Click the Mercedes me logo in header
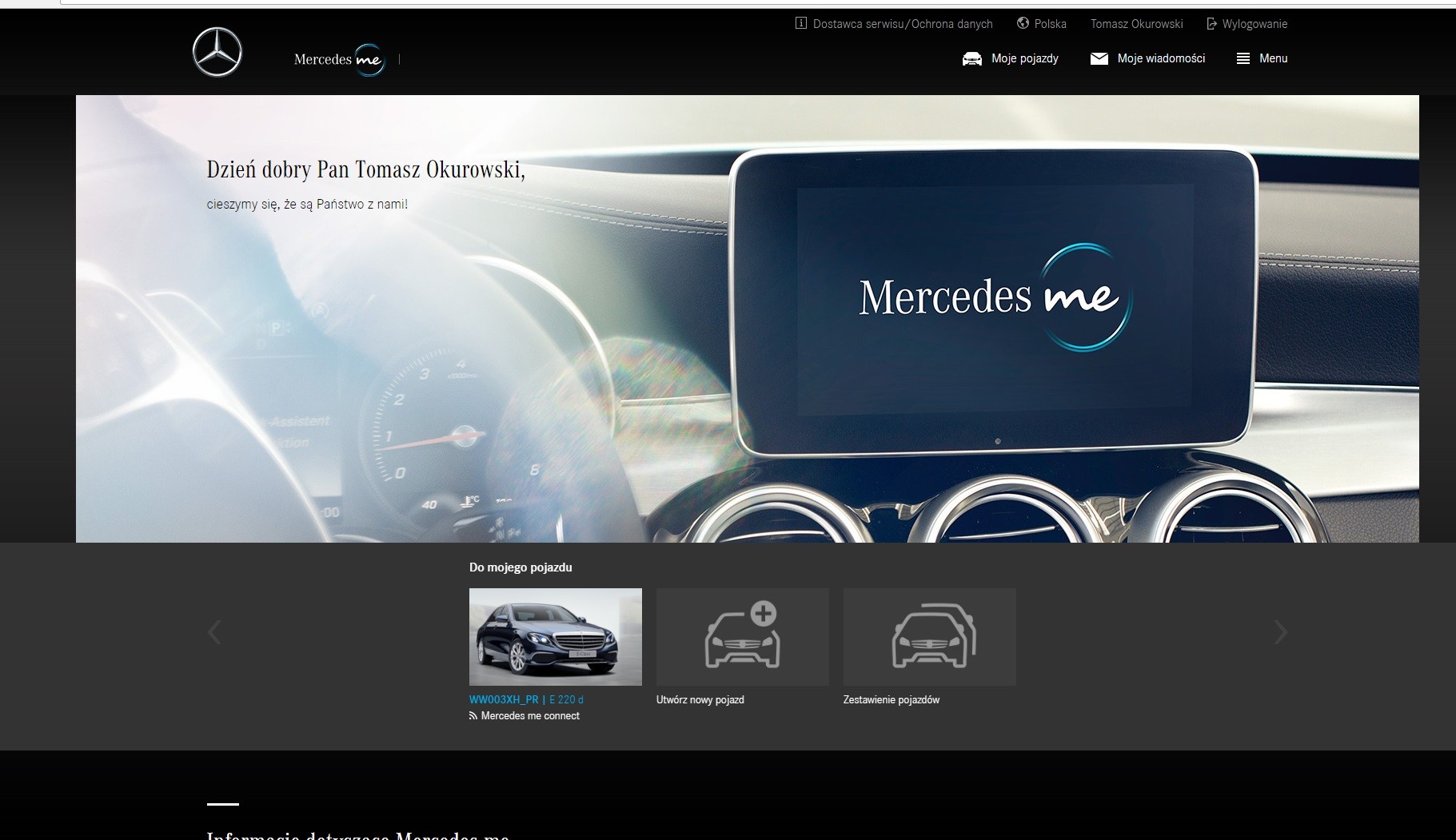The image size is (1456, 840). click(340, 58)
